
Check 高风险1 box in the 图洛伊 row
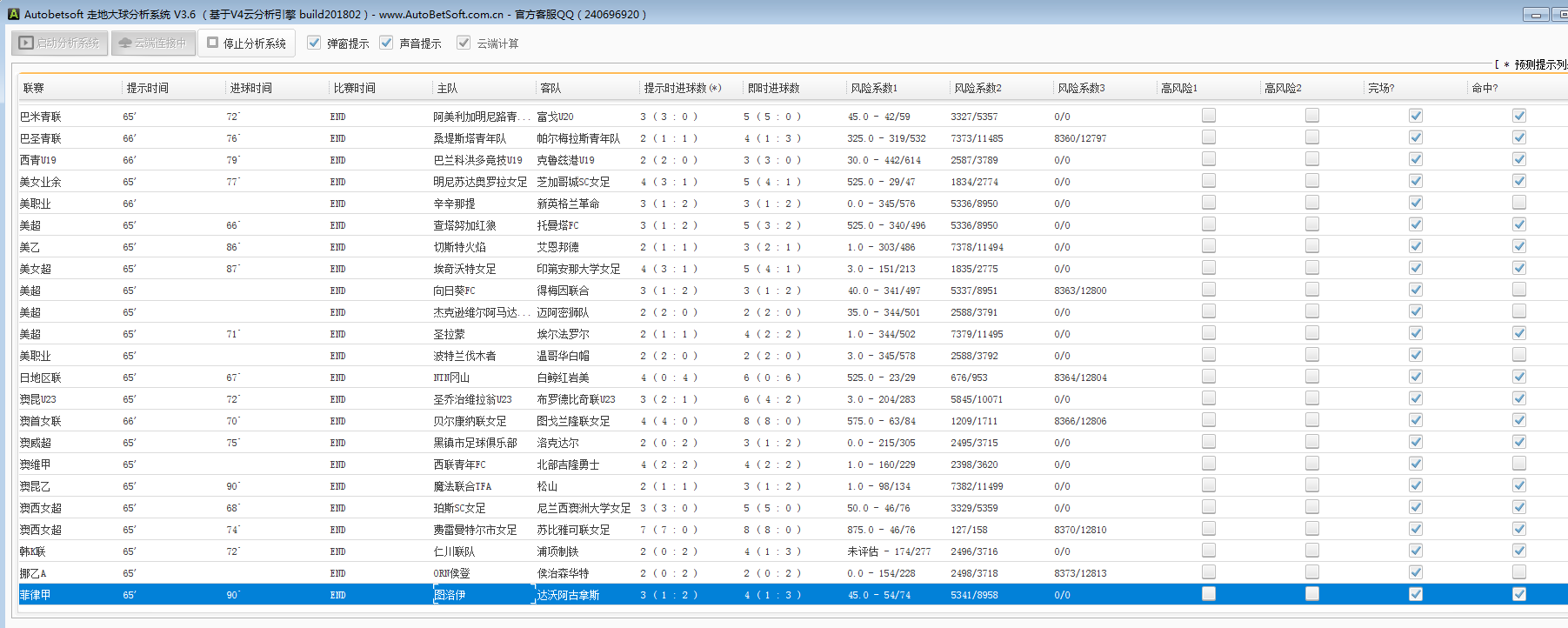tap(1208, 594)
